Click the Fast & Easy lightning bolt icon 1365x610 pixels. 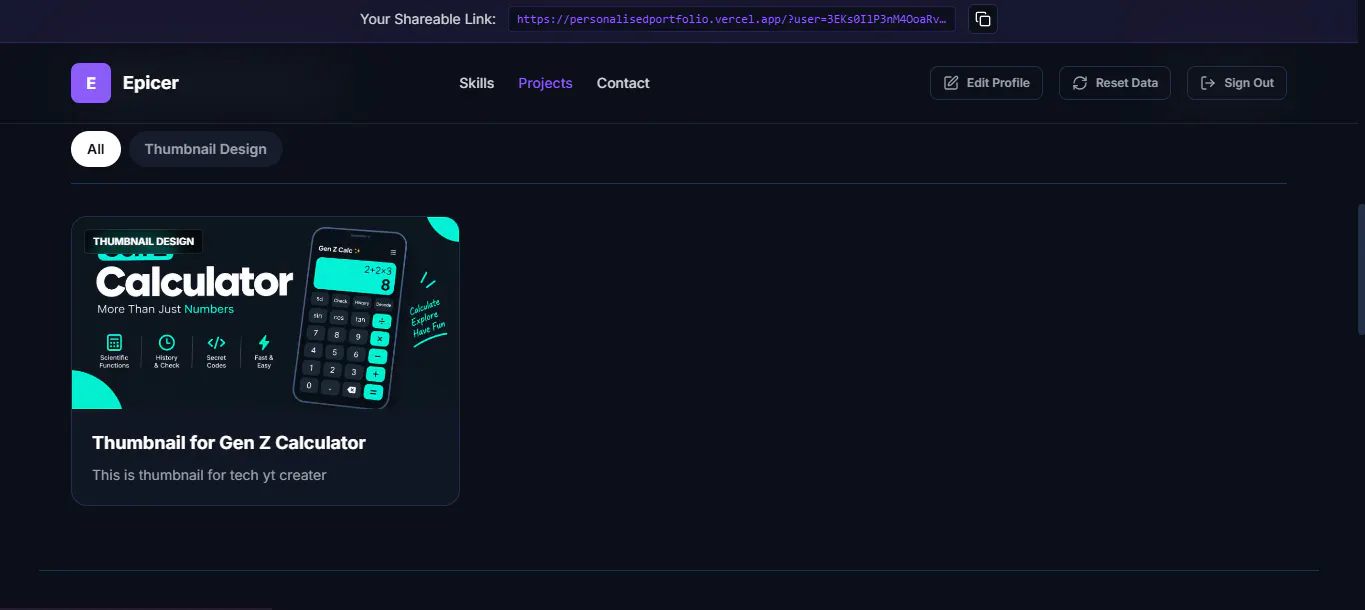coord(264,343)
